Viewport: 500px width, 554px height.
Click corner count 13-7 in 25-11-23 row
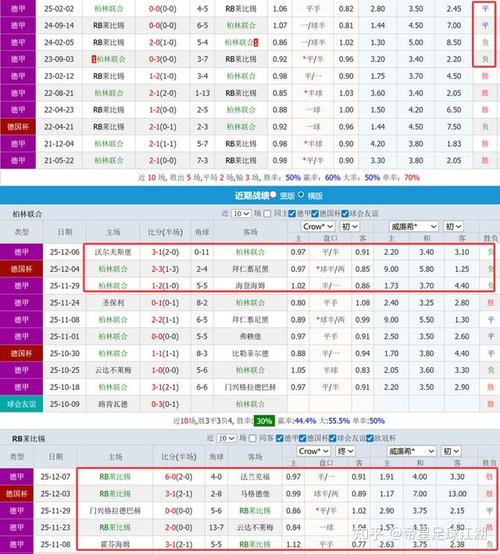pos(216,528)
